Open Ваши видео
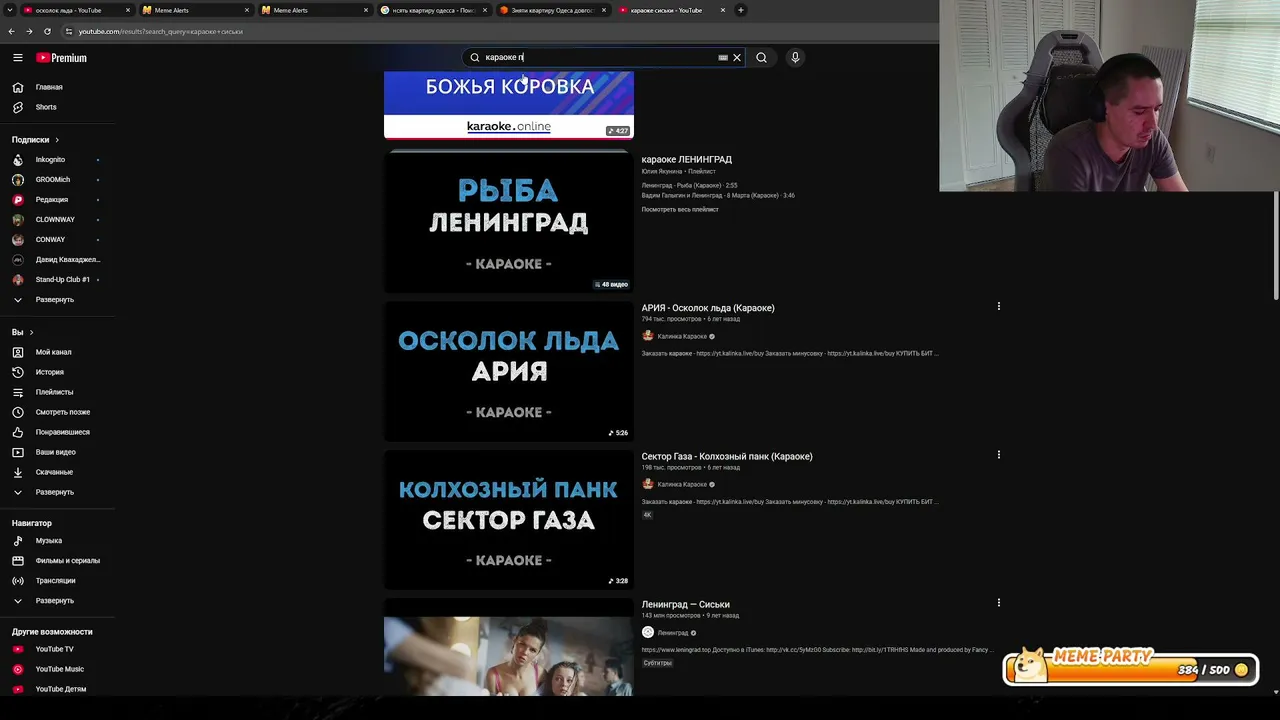Viewport: 1280px width, 720px height. click(x=57, y=452)
